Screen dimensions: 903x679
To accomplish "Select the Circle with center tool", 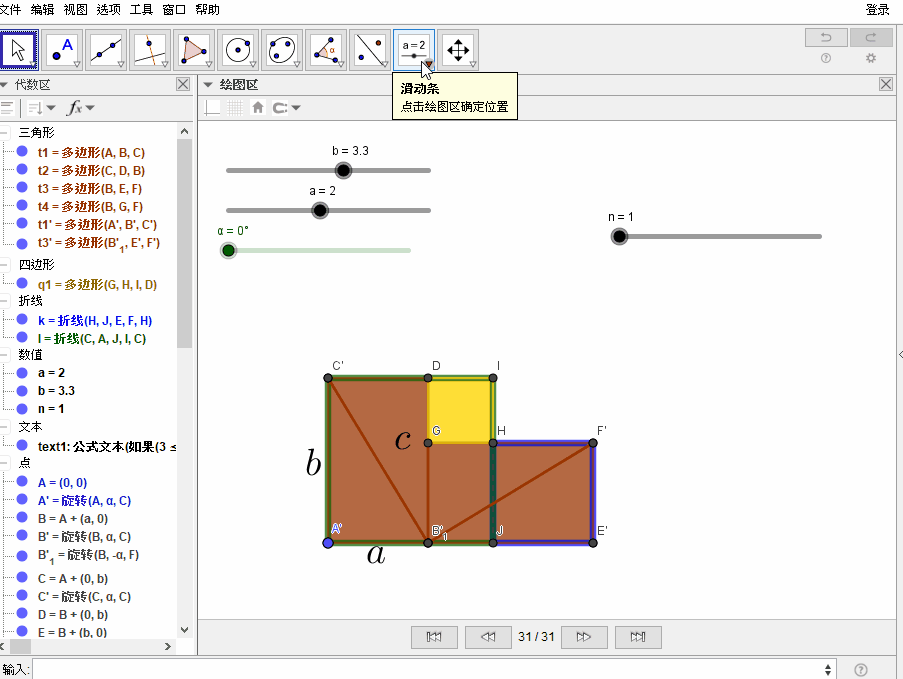I will tap(238, 50).
